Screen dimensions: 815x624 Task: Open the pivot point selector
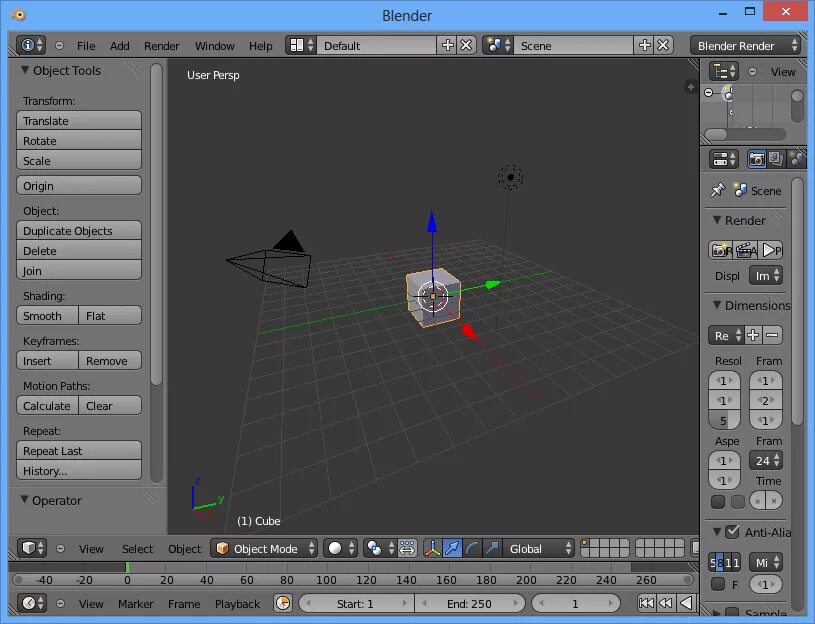click(381, 548)
